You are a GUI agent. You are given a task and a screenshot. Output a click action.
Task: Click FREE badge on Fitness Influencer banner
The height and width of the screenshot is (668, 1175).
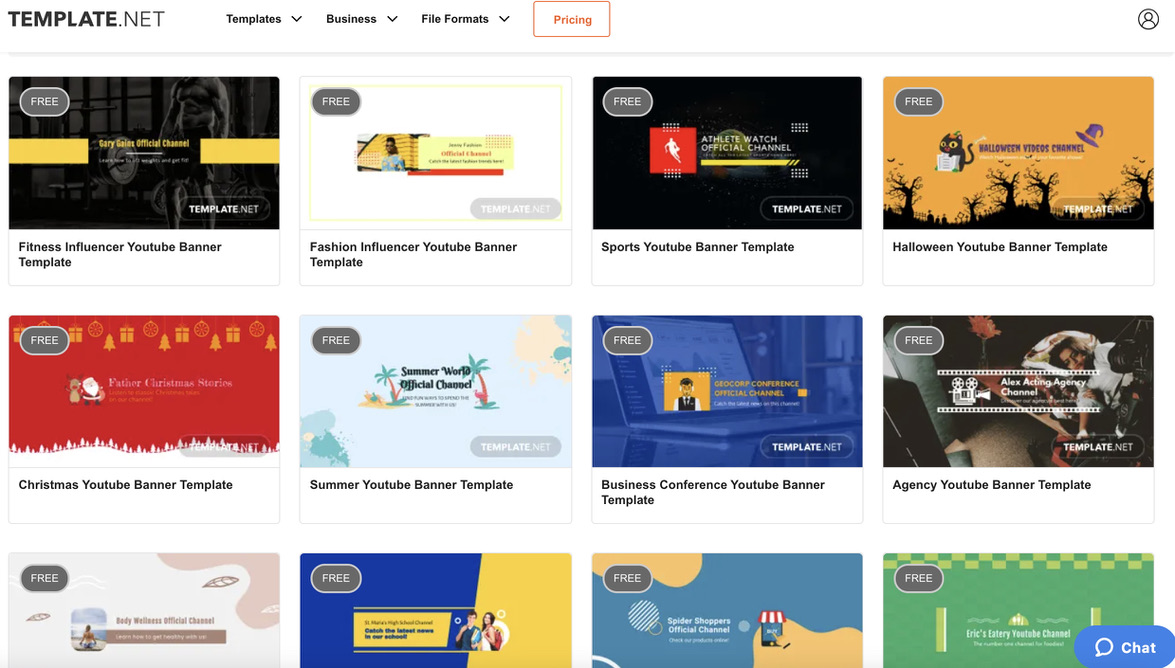pyautogui.click(x=45, y=101)
